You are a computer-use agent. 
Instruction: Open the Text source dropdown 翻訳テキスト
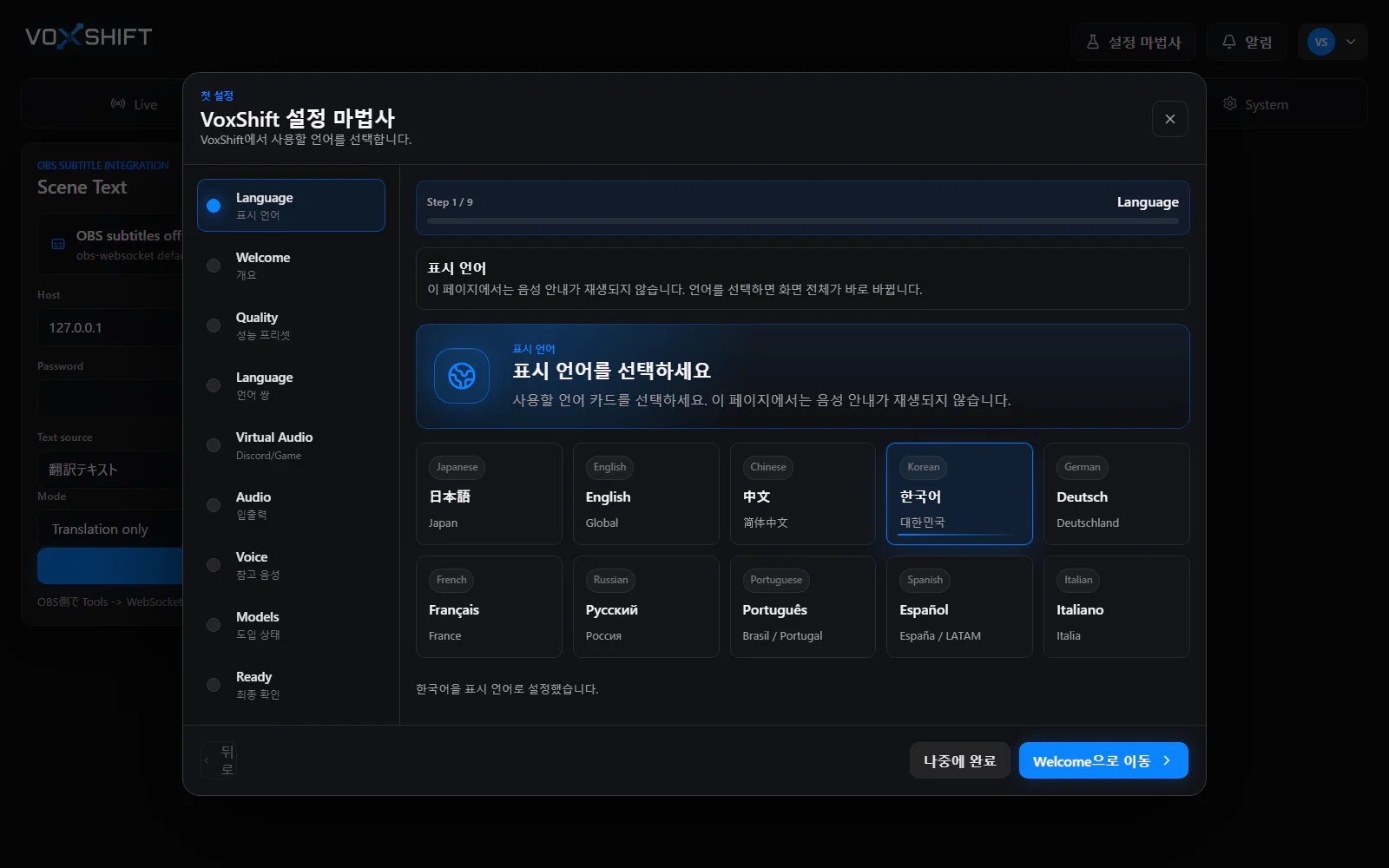(110, 469)
